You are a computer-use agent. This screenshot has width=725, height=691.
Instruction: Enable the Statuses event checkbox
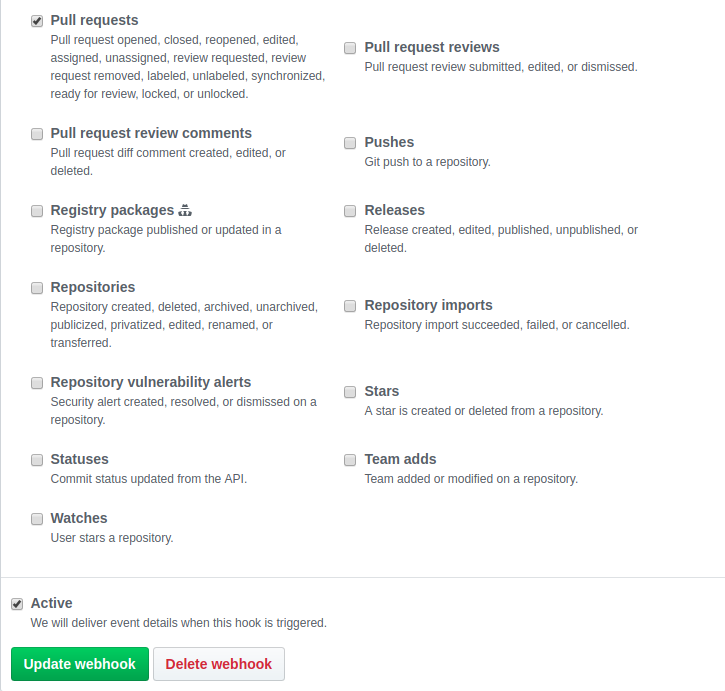click(x=37, y=460)
